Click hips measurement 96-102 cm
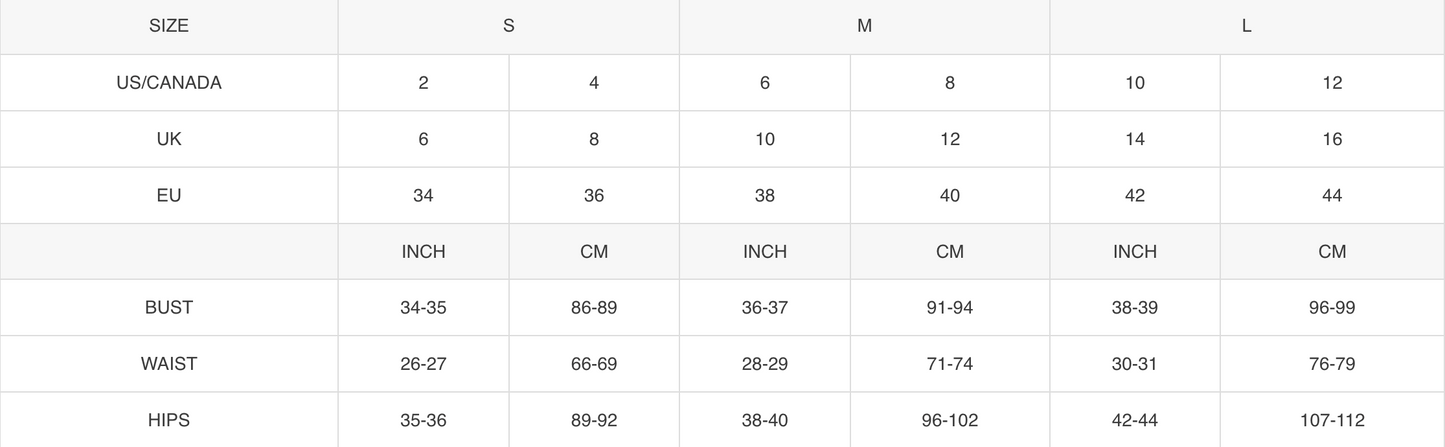Viewport: 1445px width, 447px height. coord(950,420)
